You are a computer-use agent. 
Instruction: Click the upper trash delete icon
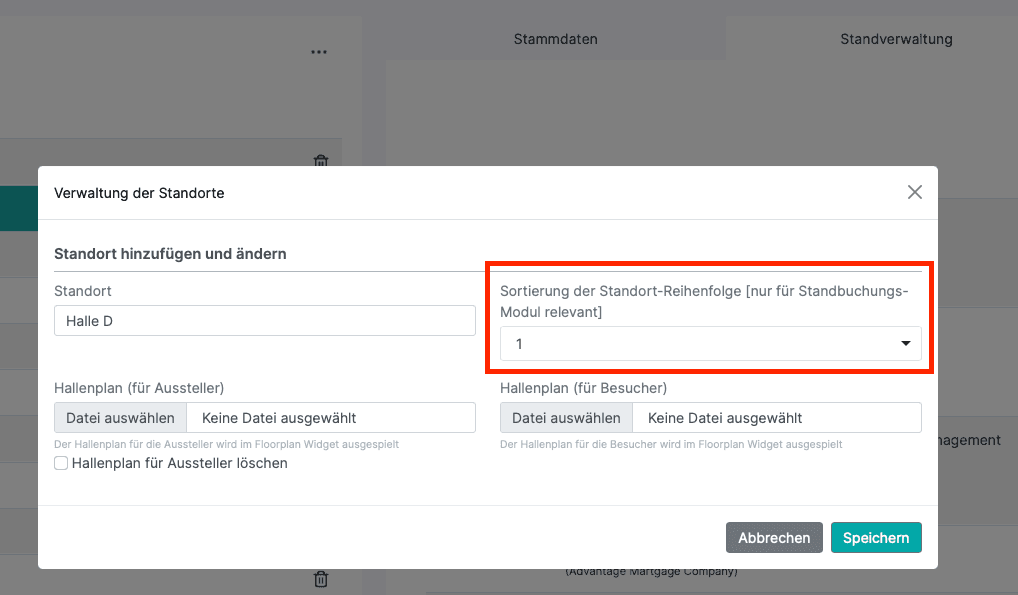[321, 160]
